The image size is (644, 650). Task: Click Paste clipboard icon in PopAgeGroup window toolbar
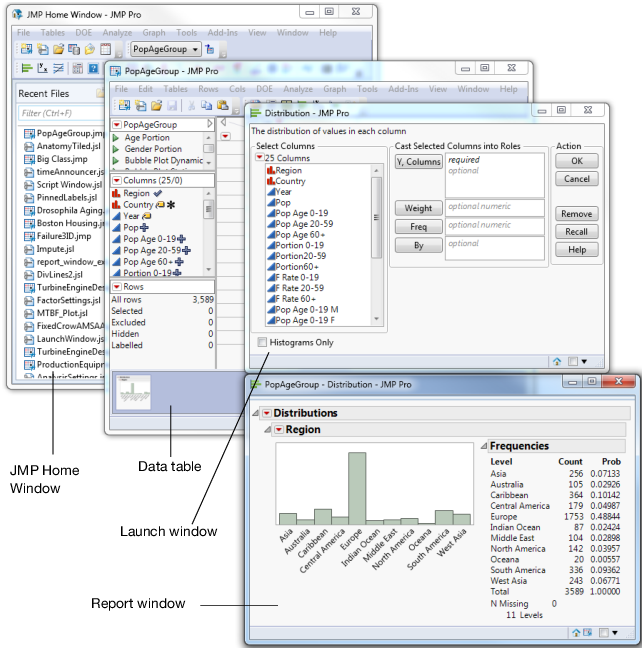click(223, 105)
